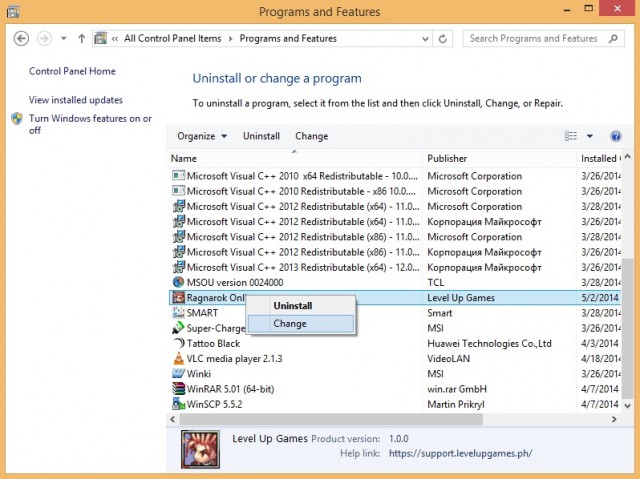Image resolution: width=640 pixels, height=479 pixels.
Task: Focus the Search Programs and Features box
Action: pos(543,38)
